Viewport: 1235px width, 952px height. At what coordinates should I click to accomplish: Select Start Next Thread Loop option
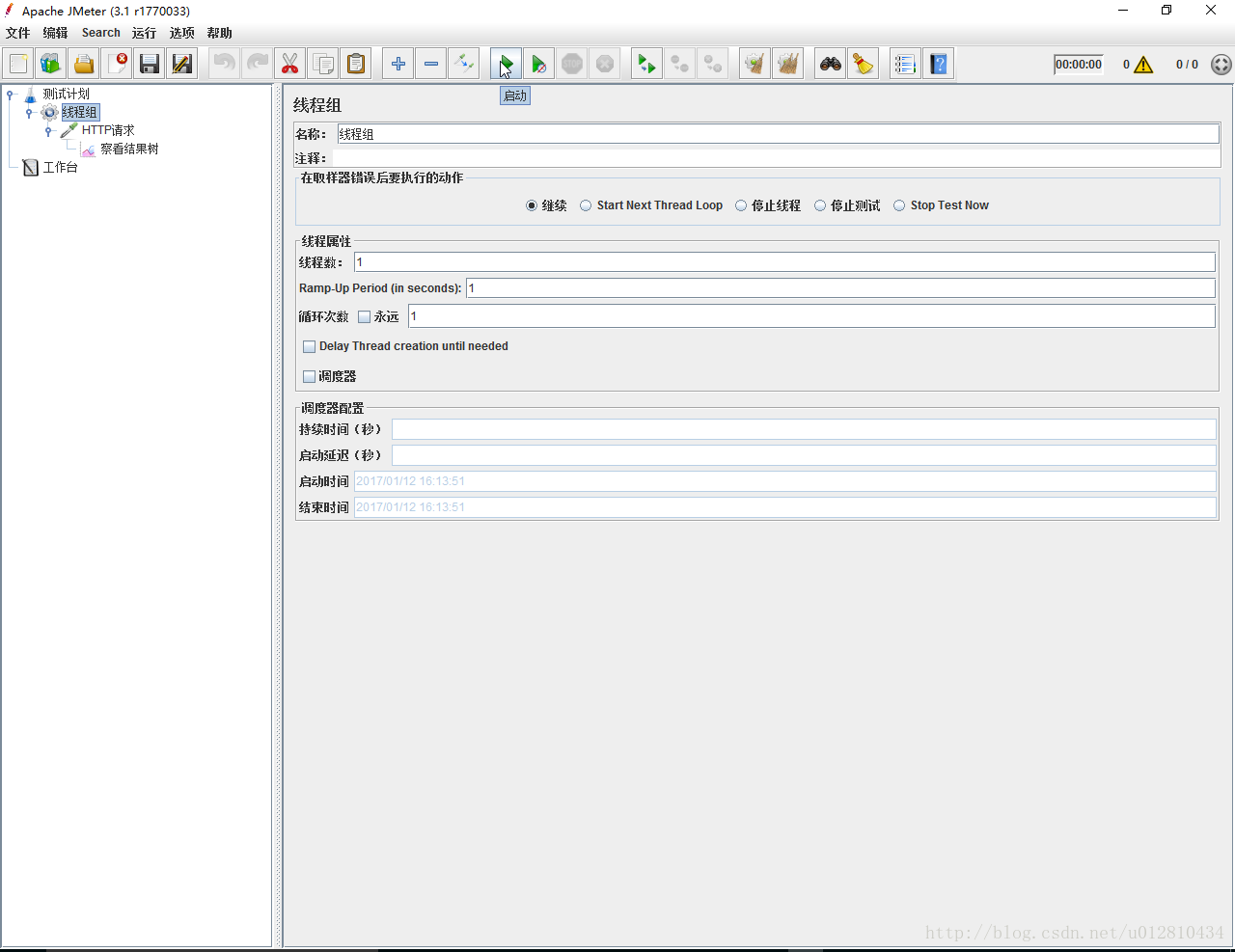(x=586, y=205)
